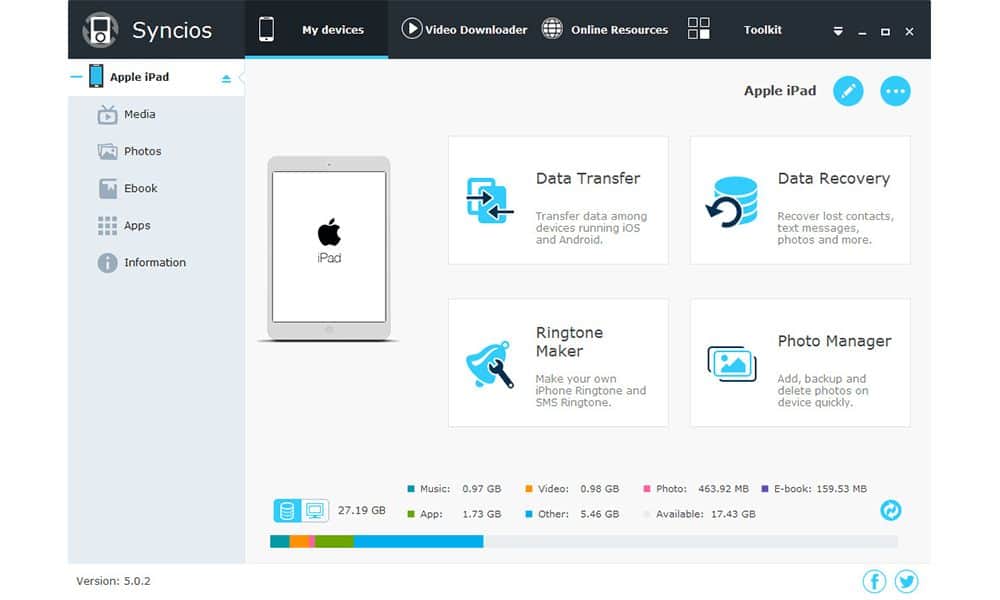The image size is (1000, 600).
Task: Click the Photo Manager picture icon
Action: [x=732, y=363]
